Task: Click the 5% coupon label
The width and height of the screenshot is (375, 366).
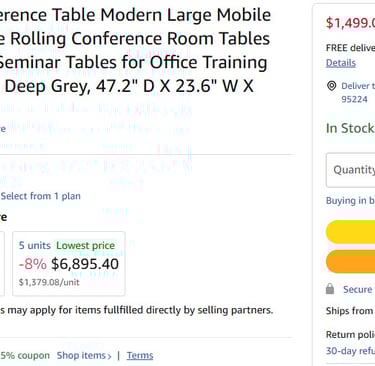Action: coord(25,356)
